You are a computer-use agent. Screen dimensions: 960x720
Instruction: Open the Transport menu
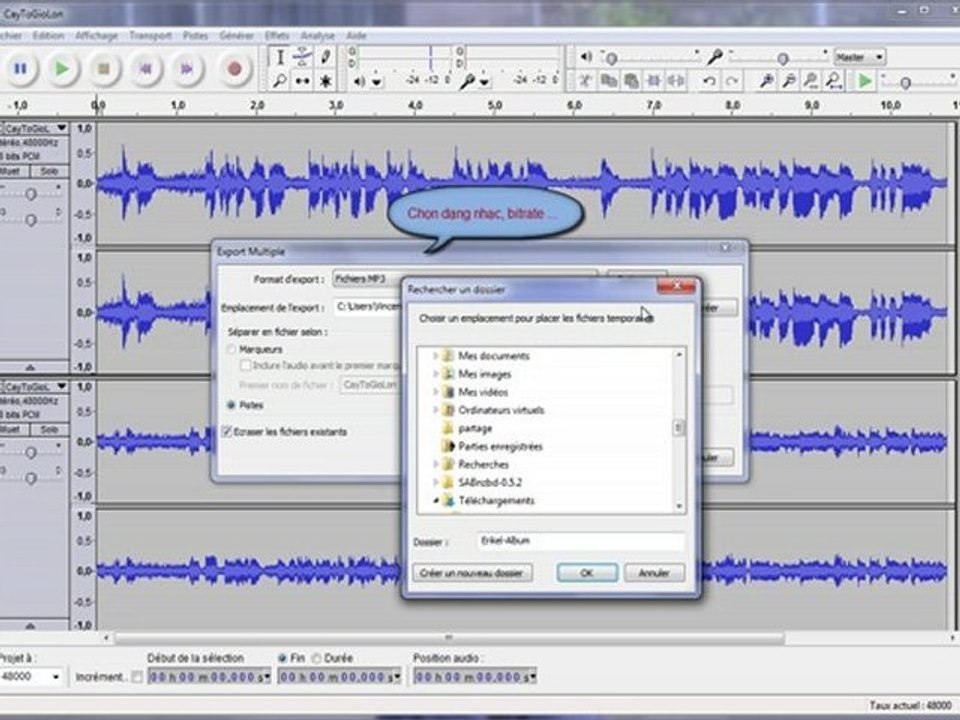pos(150,36)
